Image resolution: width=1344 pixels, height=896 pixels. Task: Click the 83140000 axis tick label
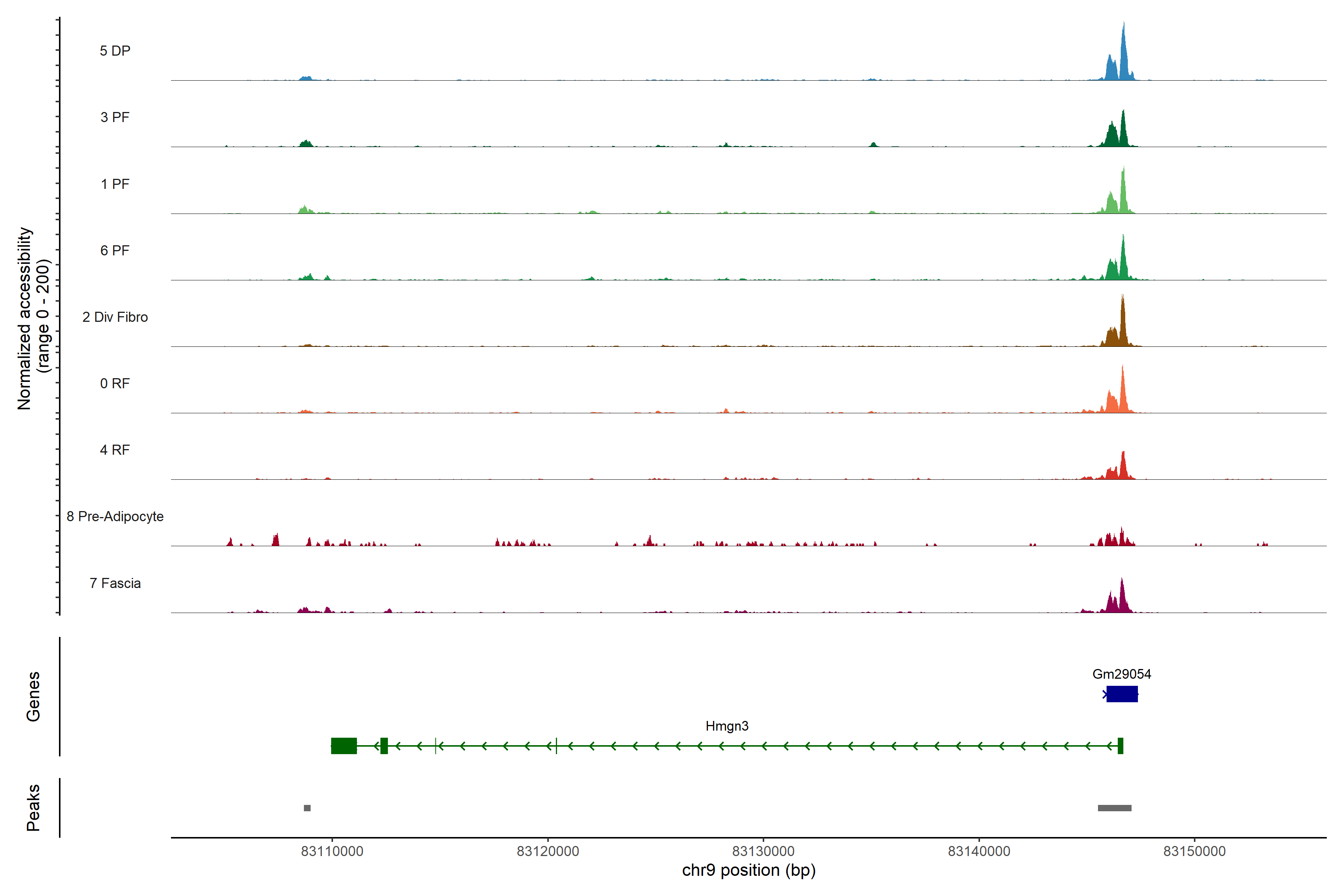979,852
